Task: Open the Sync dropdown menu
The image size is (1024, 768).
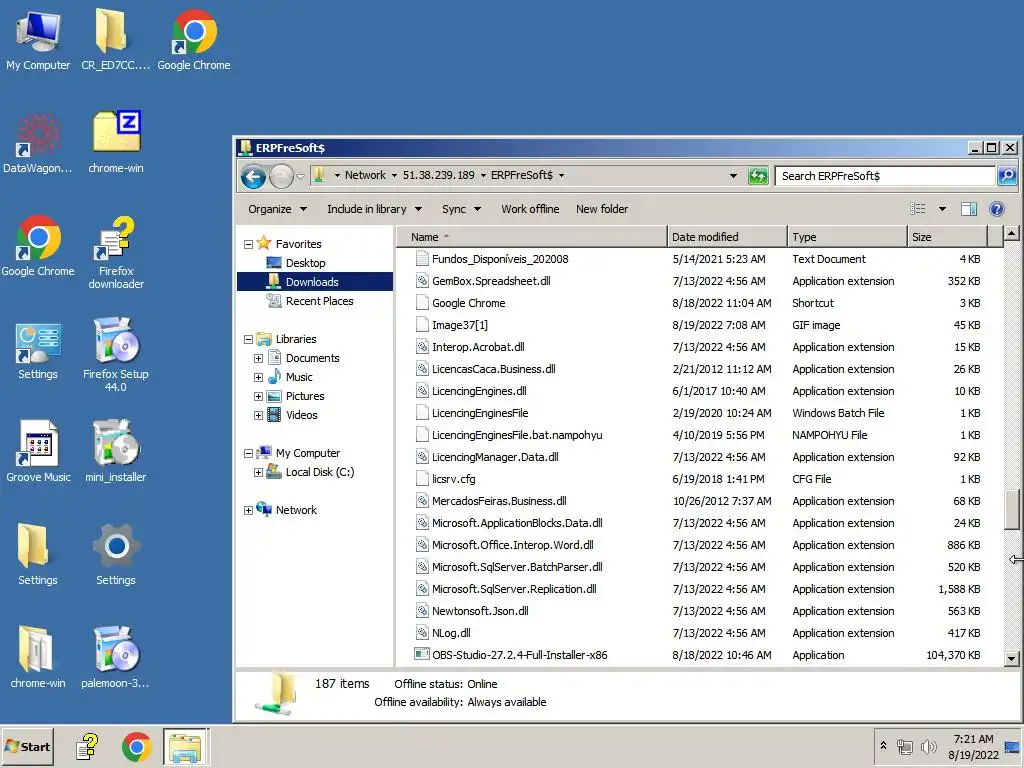Action: point(461,209)
